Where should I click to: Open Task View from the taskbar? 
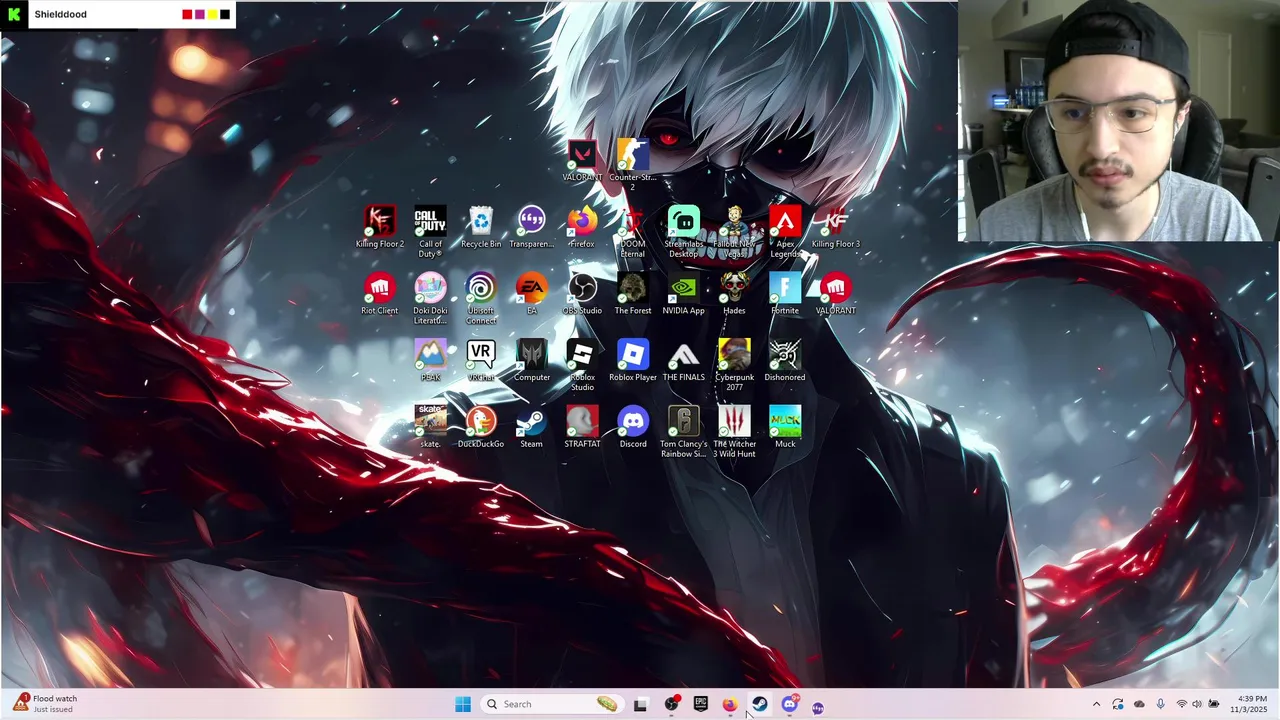click(640, 704)
